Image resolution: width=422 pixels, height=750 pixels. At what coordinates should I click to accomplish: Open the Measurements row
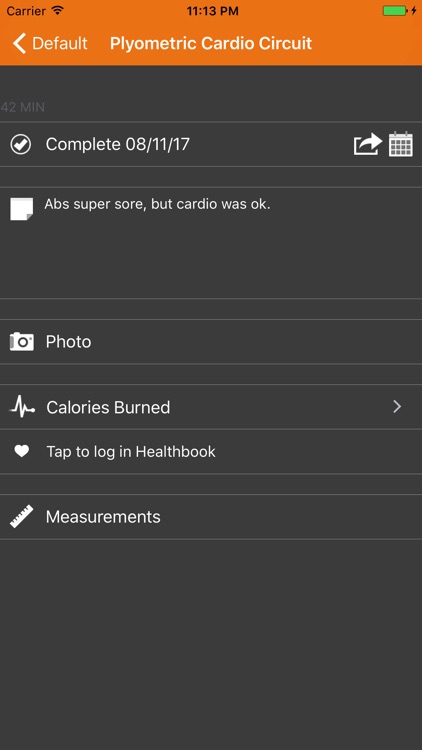tap(211, 517)
